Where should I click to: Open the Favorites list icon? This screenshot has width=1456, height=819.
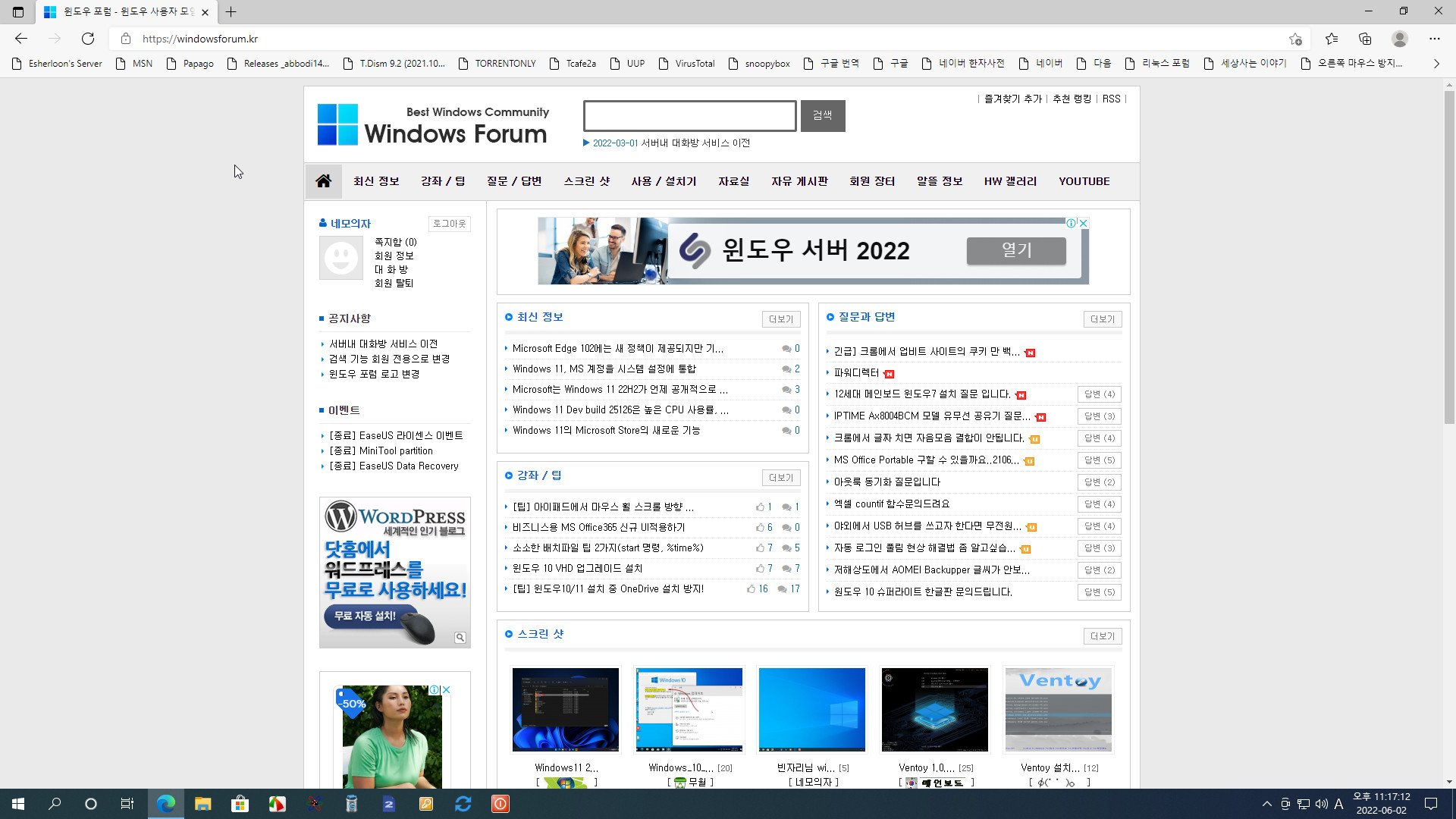click(x=1332, y=39)
